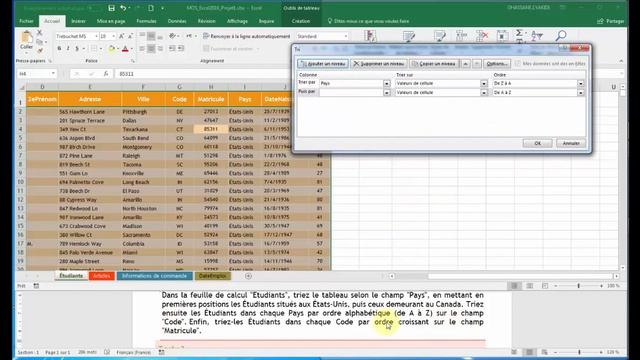Screen dimensions: 640x360
Task: Open Trier sur dropdown in Puis par row
Action: click(484, 93)
